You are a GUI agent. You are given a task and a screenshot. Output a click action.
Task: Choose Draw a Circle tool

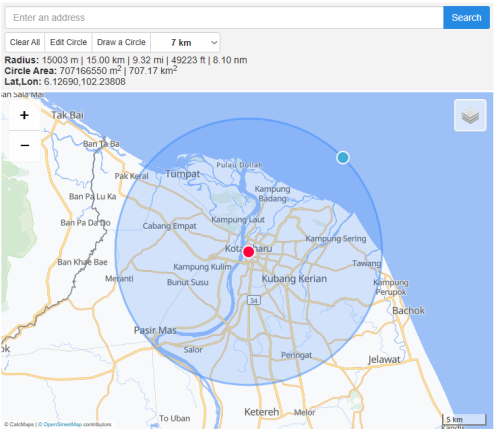coord(121,42)
